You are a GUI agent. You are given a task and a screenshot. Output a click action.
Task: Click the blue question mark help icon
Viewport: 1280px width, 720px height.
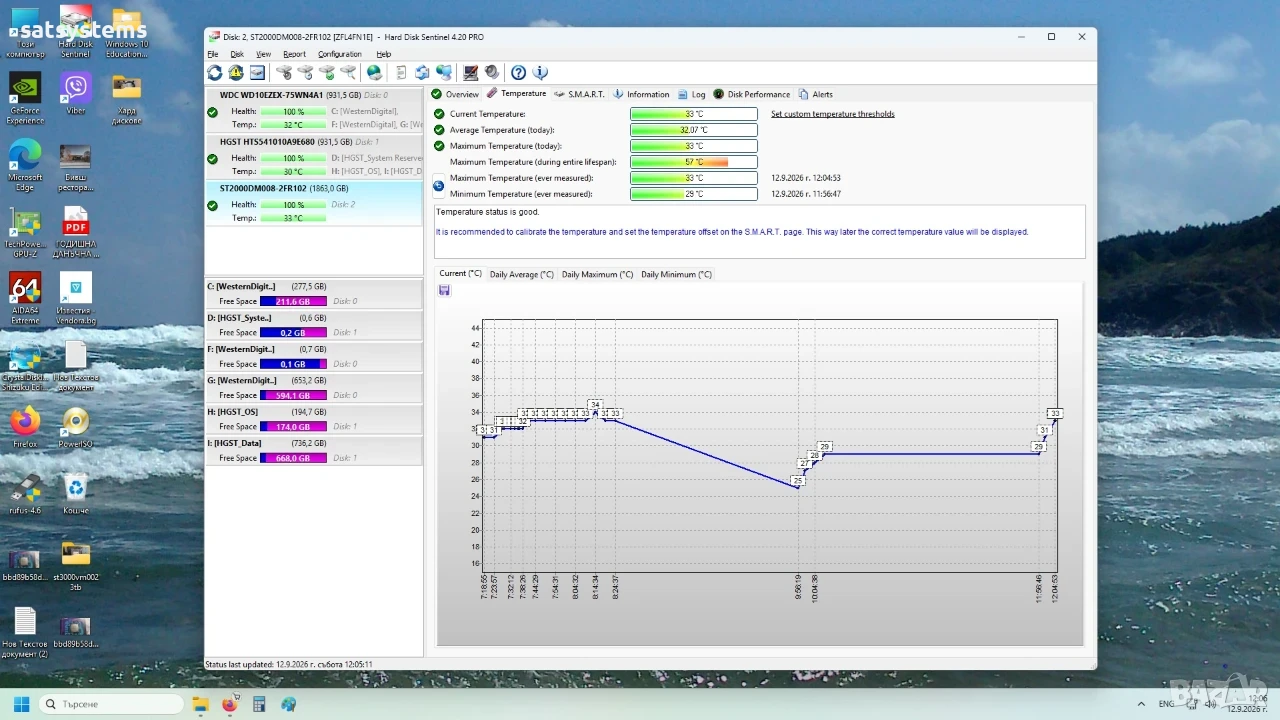518,72
